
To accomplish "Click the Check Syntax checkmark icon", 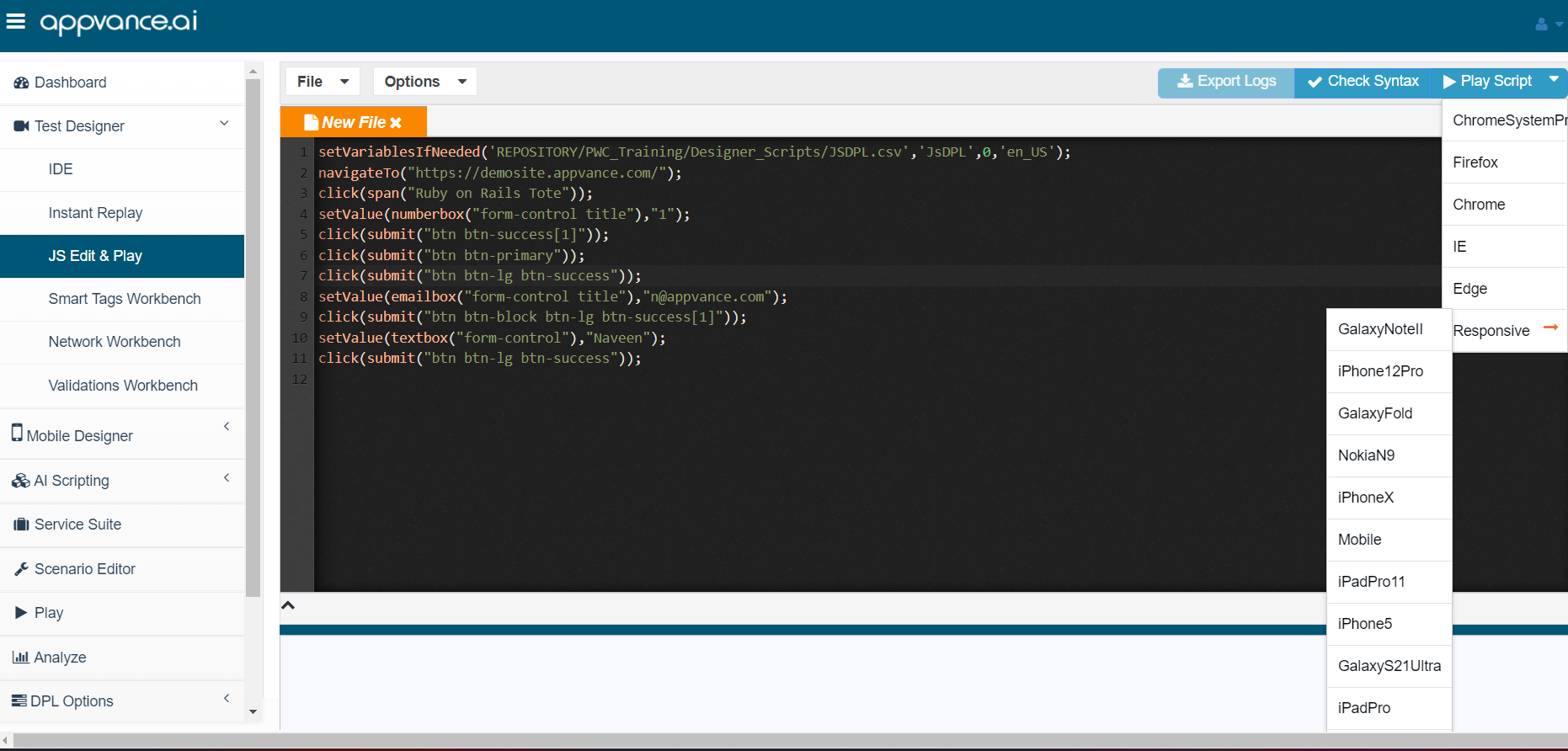I will [1315, 82].
